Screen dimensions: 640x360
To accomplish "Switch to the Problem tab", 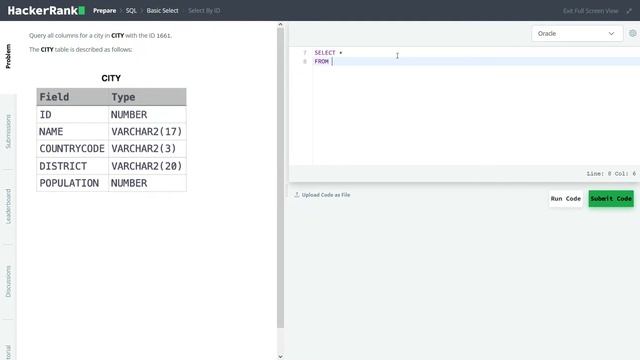I will click(x=8, y=56).
